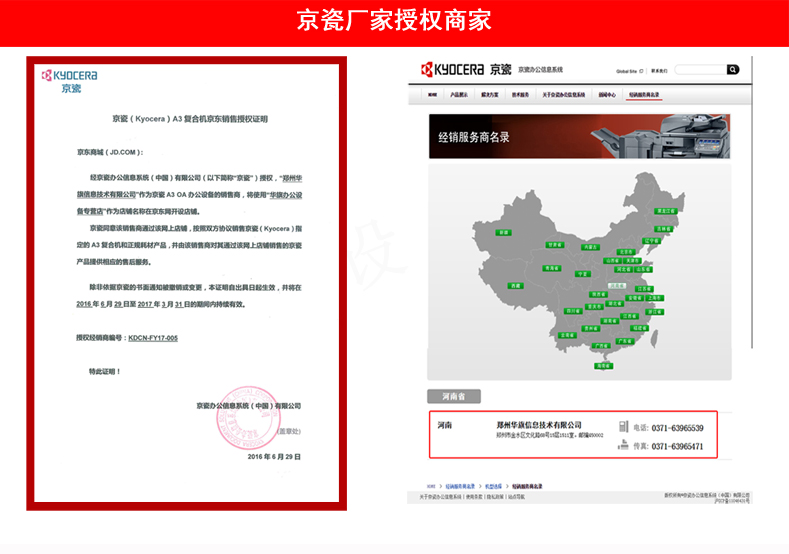Select 江苏省 on the map

tap(644, 289)
